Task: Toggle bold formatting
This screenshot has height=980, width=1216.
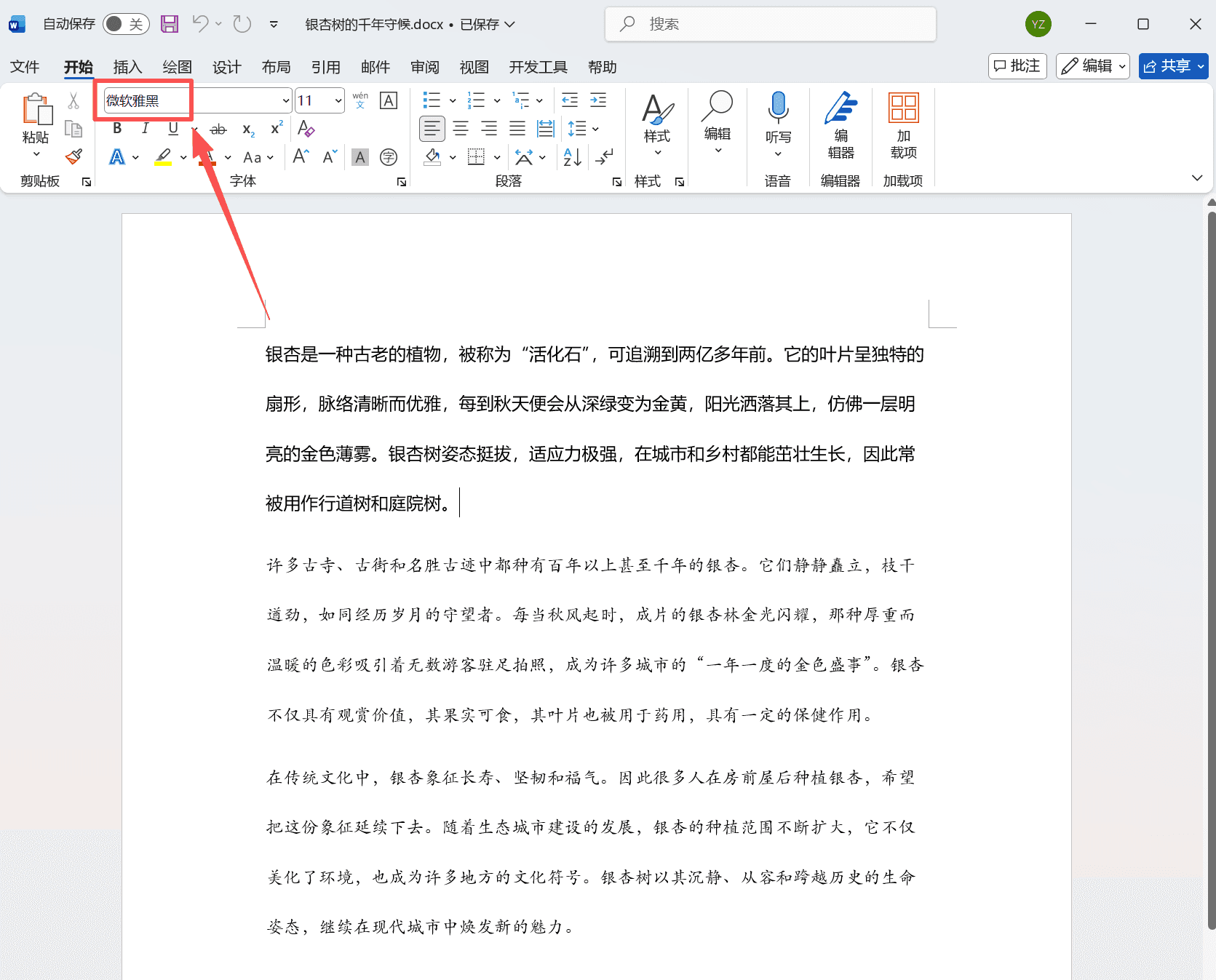Action: coord(116,129)
